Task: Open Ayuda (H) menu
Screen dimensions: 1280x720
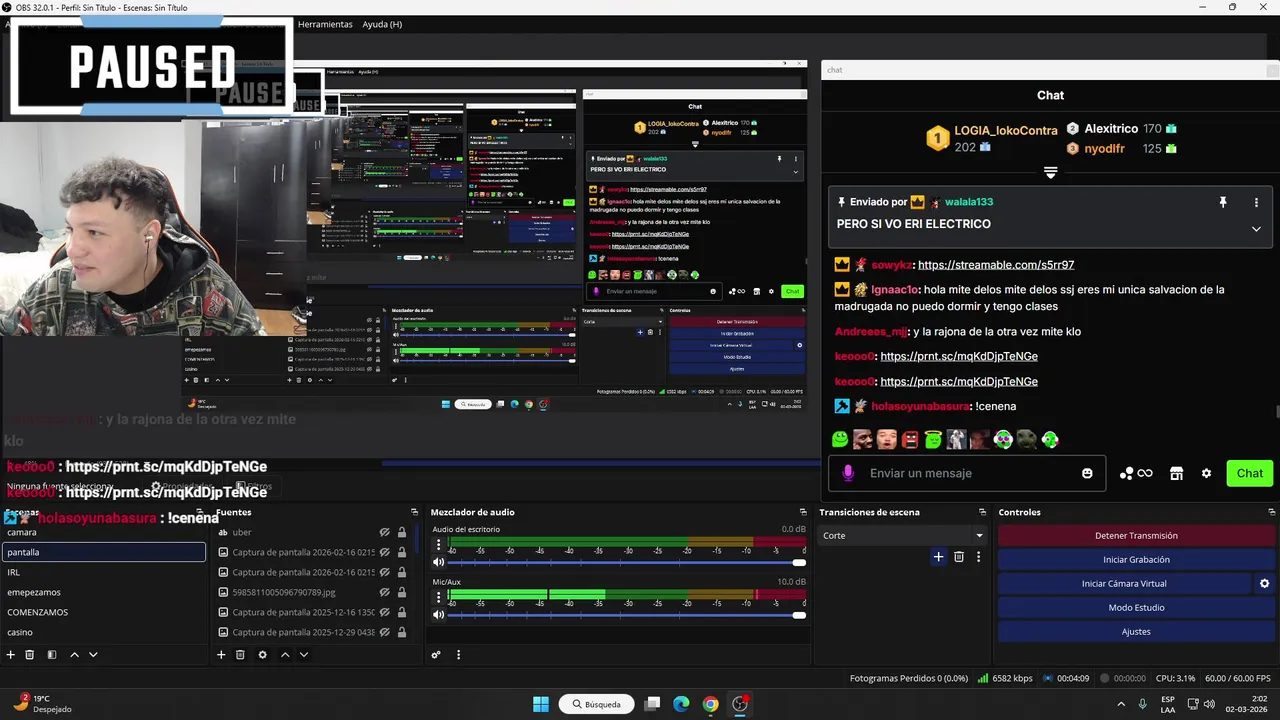Action: click(x=382, y=24)
